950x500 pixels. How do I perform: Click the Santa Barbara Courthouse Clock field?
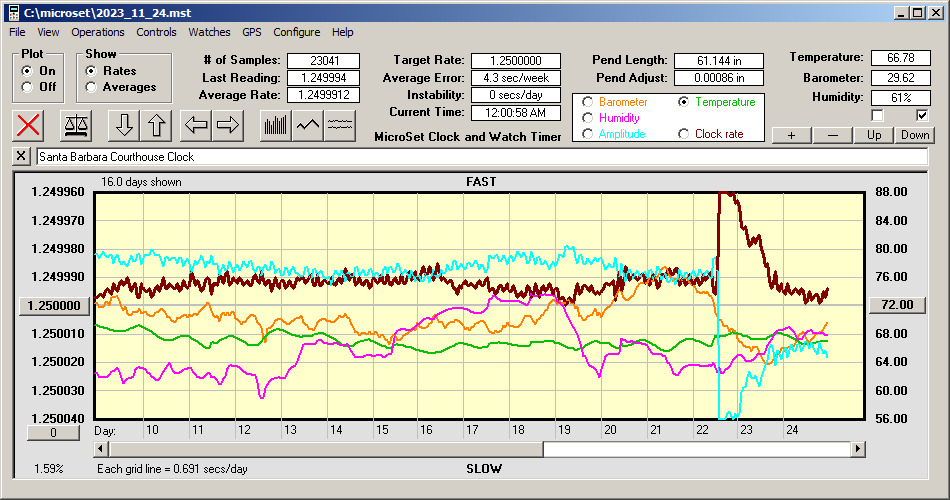[482, 157]
